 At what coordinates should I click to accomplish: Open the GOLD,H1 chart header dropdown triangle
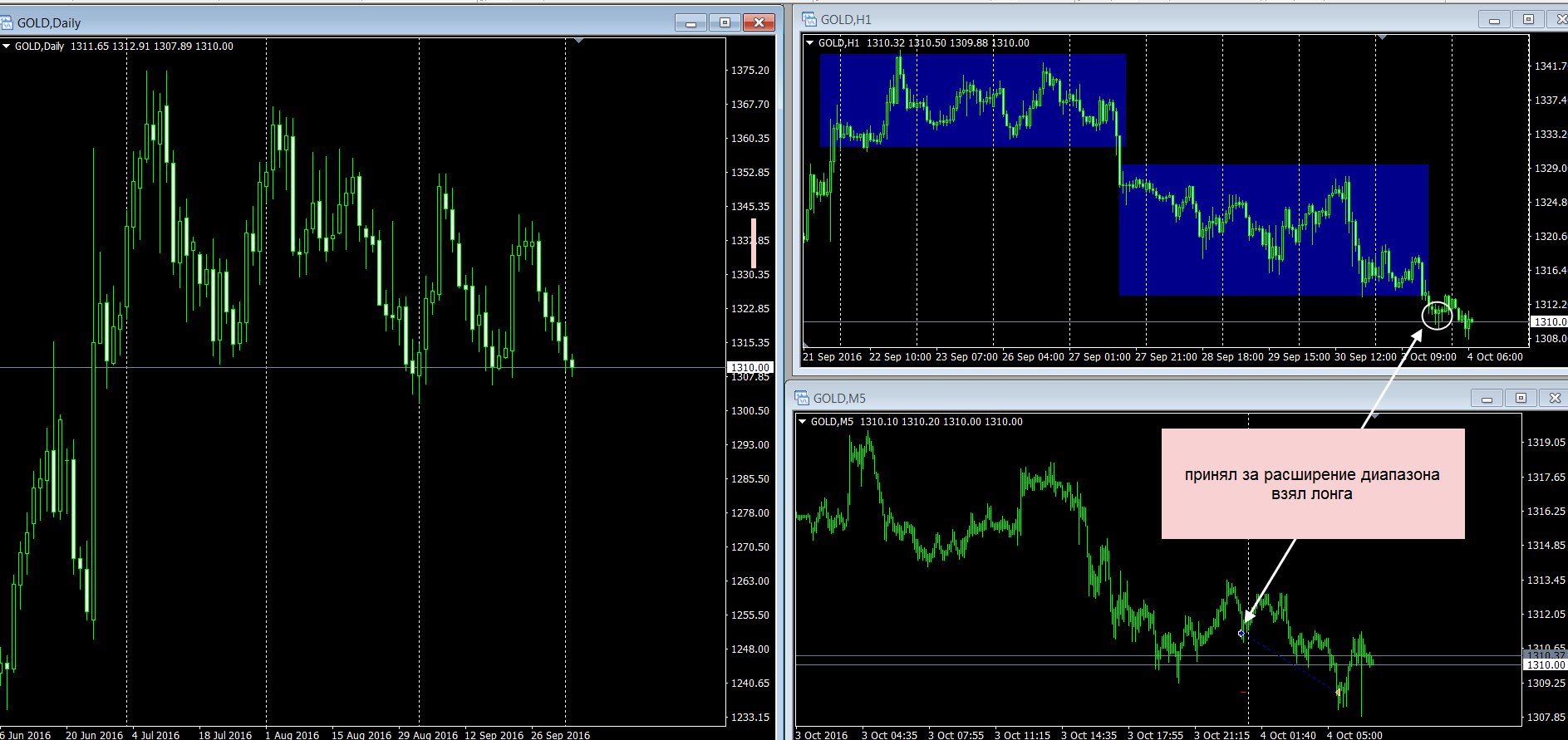(x=810, y=43)
